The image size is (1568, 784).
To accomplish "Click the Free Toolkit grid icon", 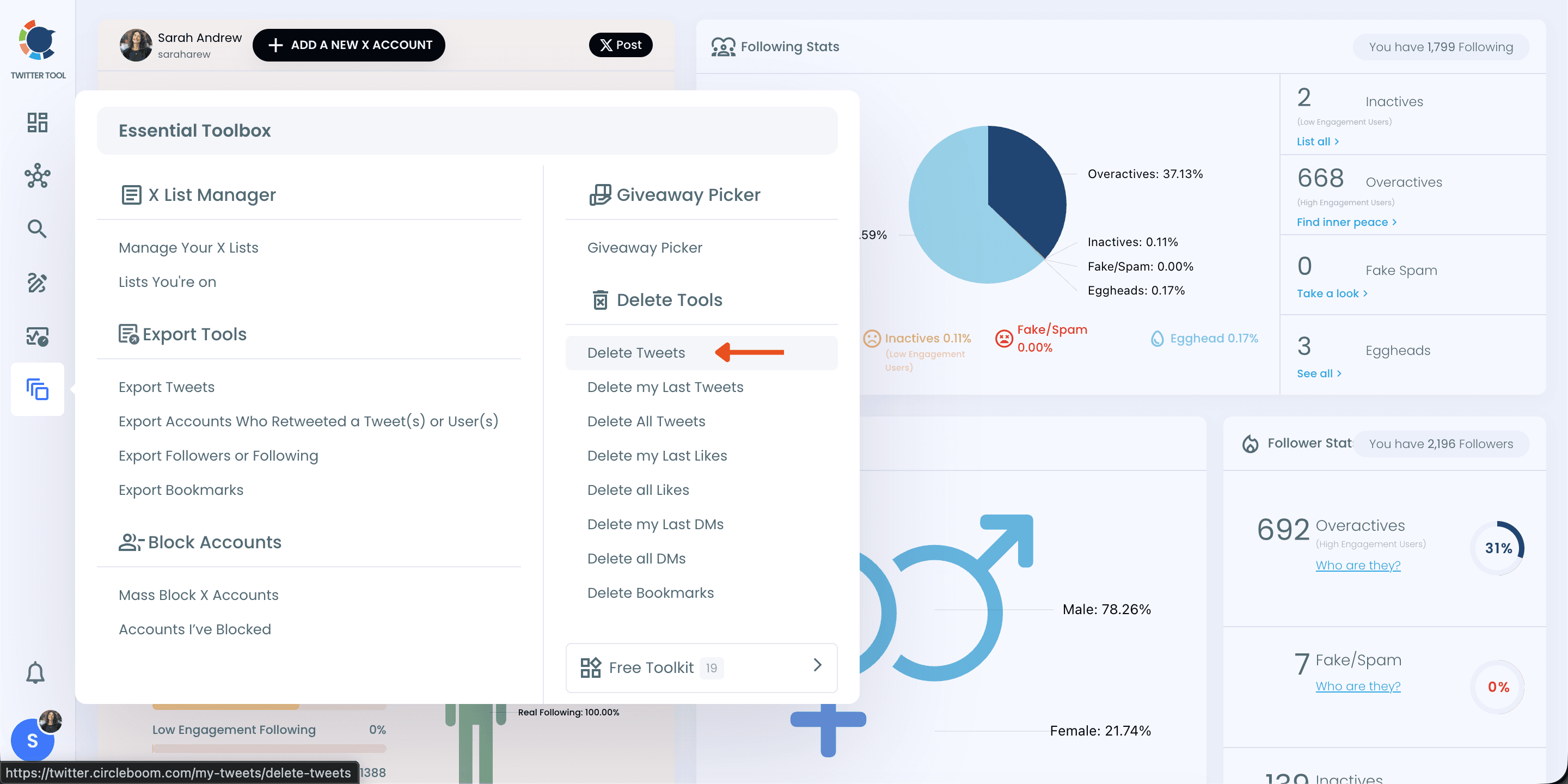I will coord(590,667).
